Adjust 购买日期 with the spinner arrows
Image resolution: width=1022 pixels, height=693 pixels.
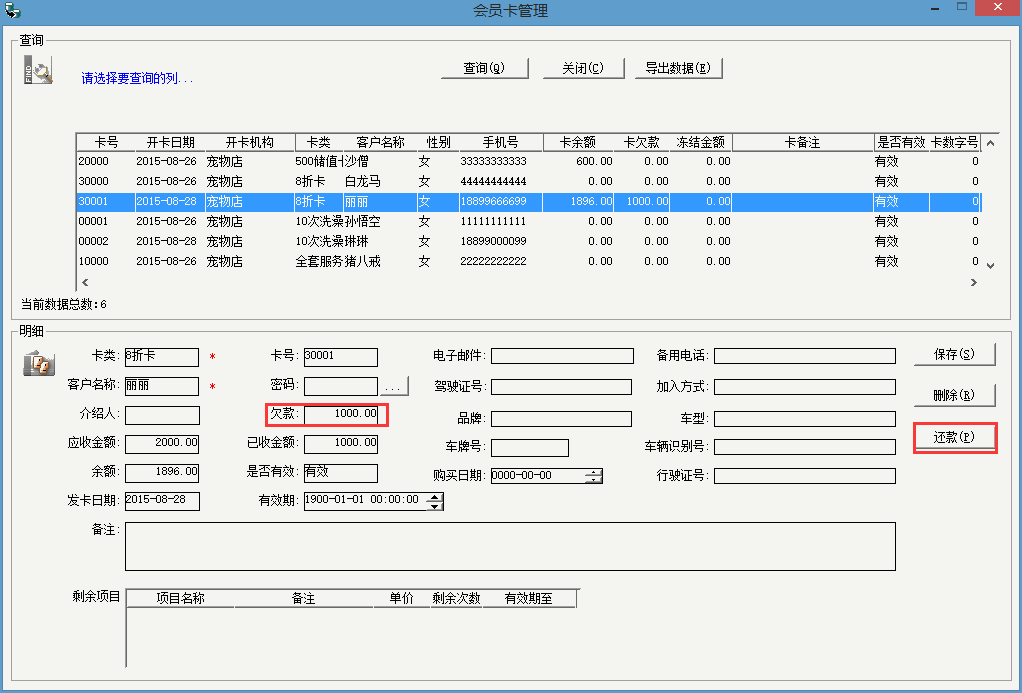tap(594, 476)
